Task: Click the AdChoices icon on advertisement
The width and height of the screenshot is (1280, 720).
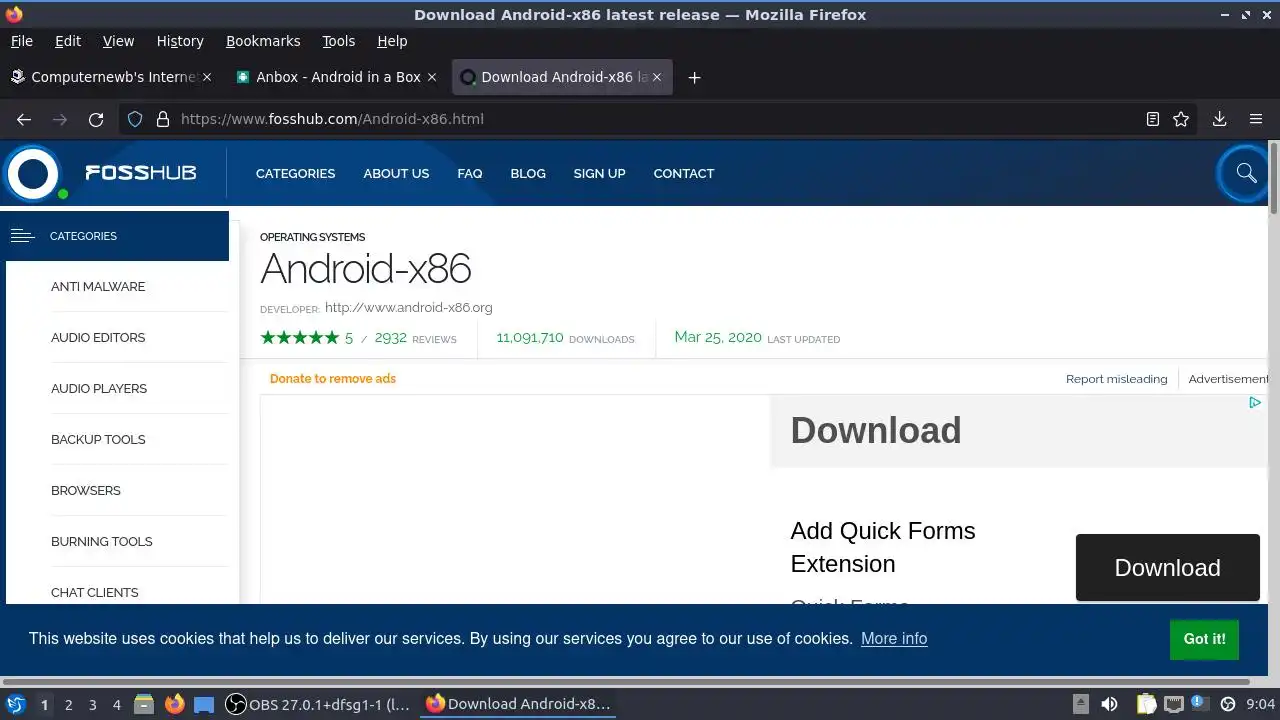Action: [x=1255, y=402]
